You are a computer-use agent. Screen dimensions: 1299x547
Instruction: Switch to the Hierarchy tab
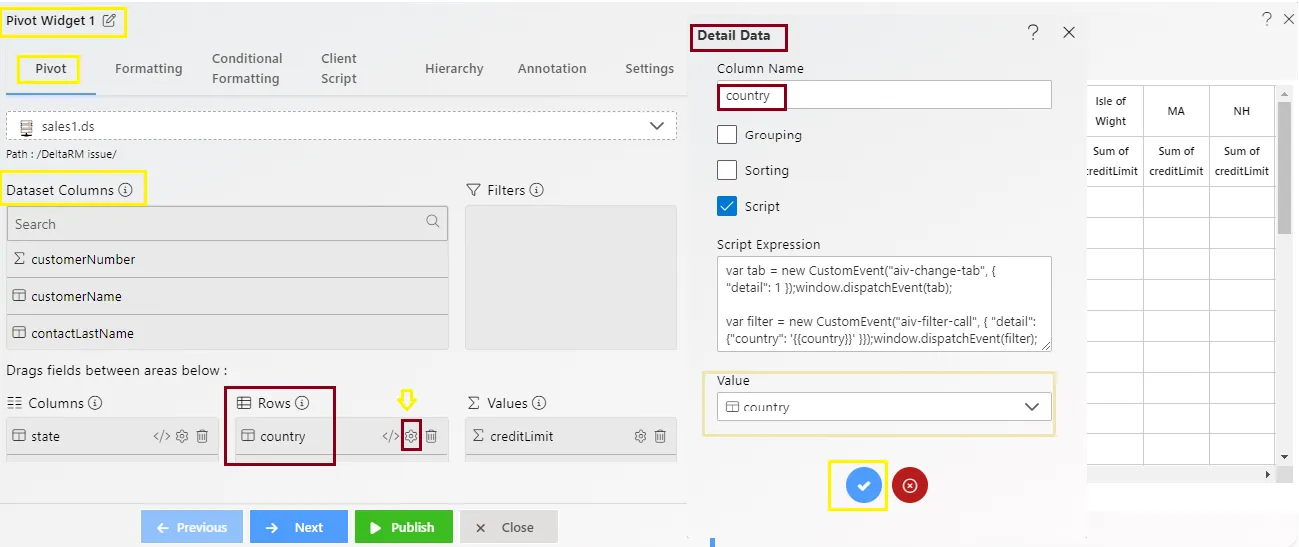(x=454, y=68)
